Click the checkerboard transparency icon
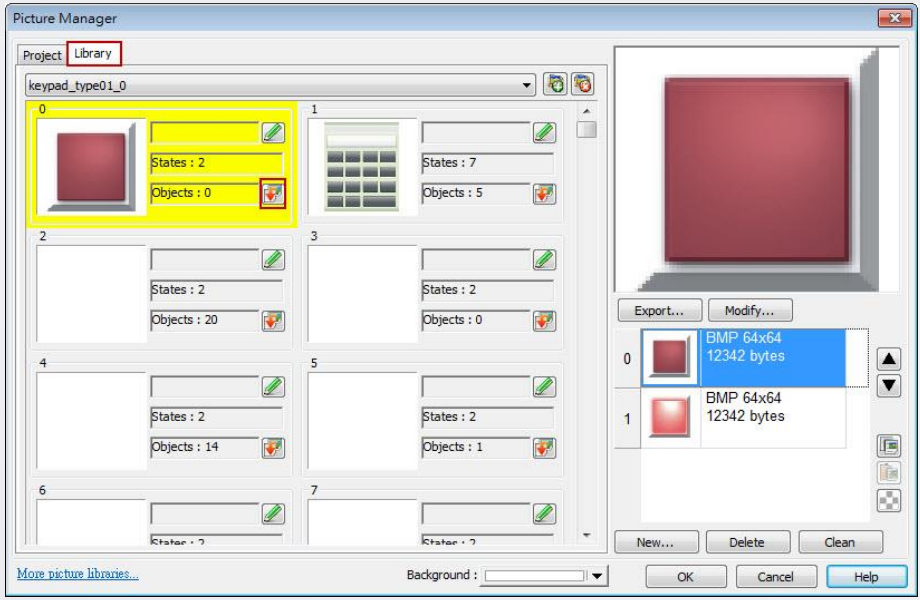Viewport: 920px width, 600px height. 889,500
